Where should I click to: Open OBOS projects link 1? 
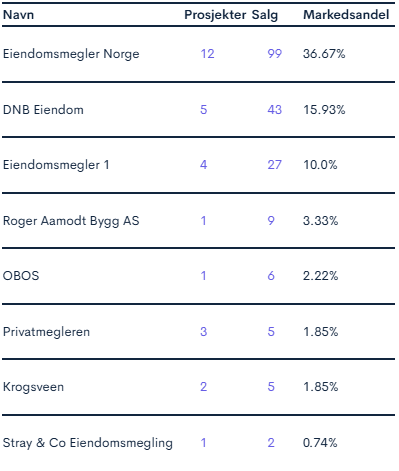203,276
